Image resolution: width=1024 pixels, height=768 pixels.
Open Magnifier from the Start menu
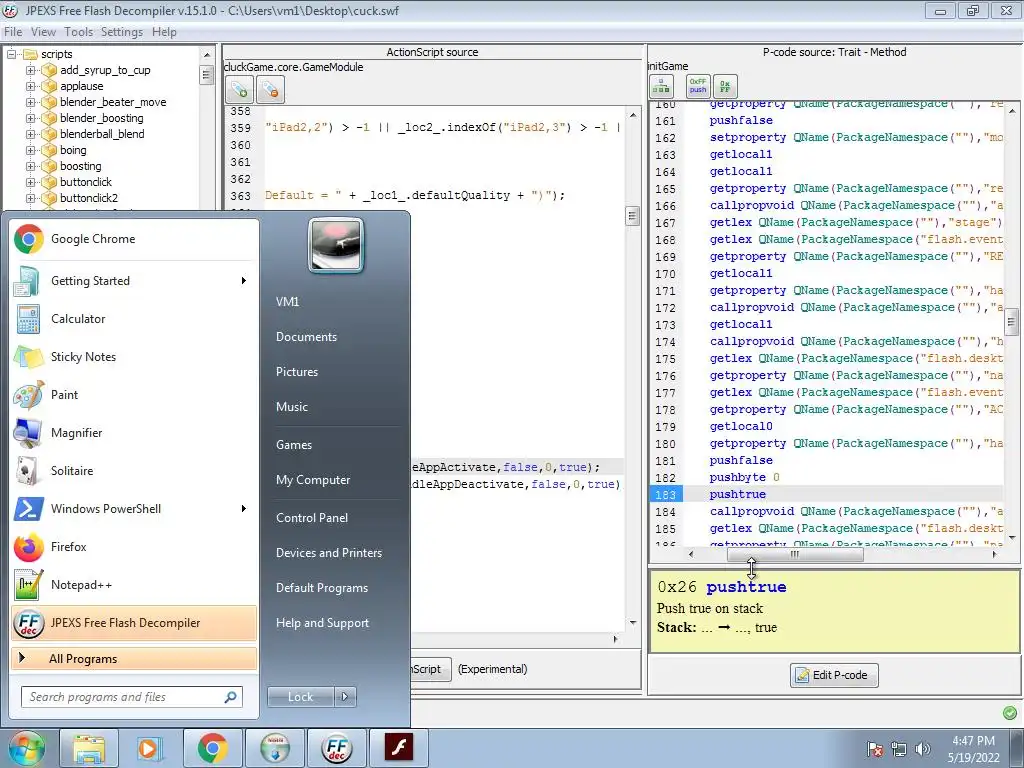[134, 432]
